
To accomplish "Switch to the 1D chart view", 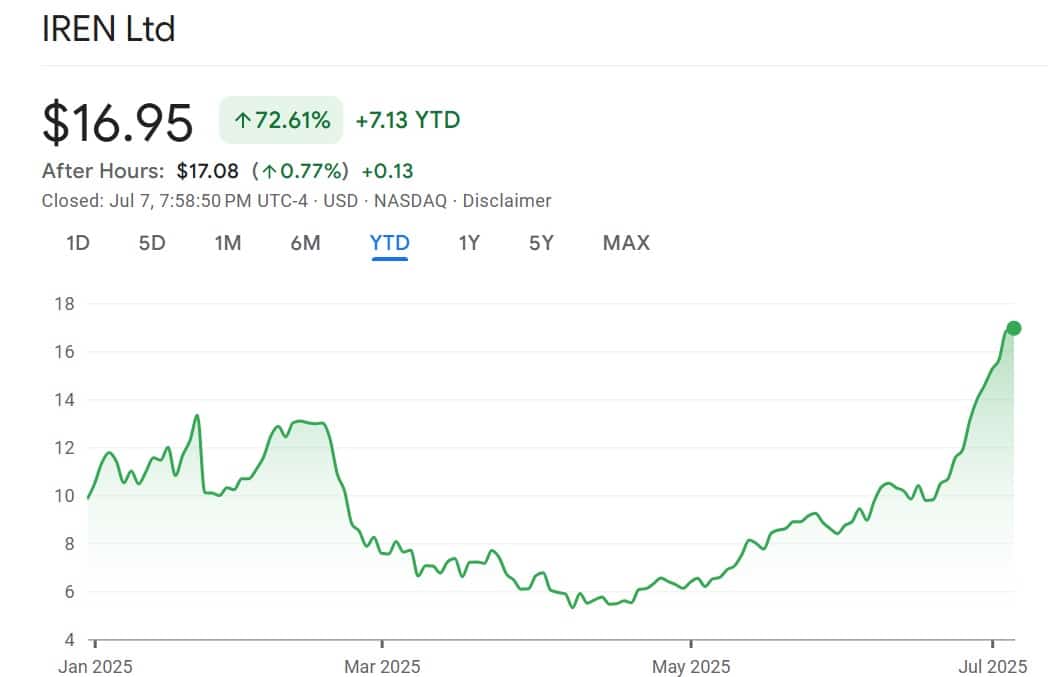I will 77,243.
